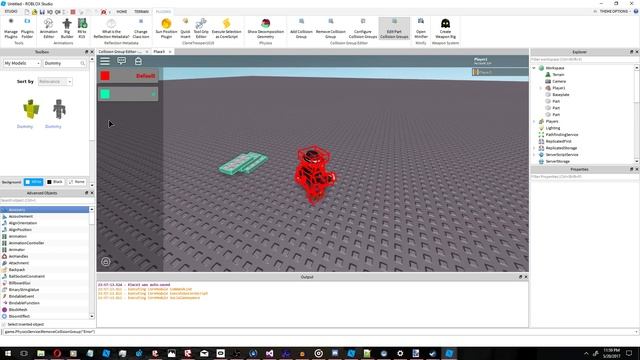Screen dimensions: 640x360
Task: Click Remove Collision Group
Action: (x=331, y=28)
